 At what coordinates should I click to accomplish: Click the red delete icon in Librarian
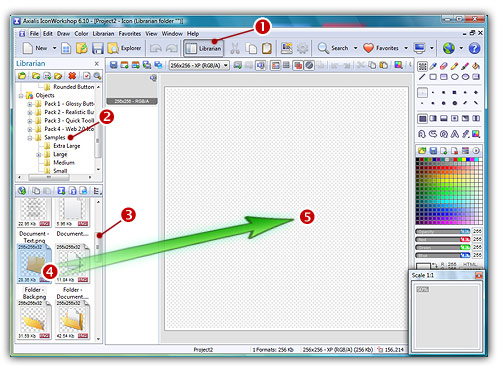tap(72, 76)
